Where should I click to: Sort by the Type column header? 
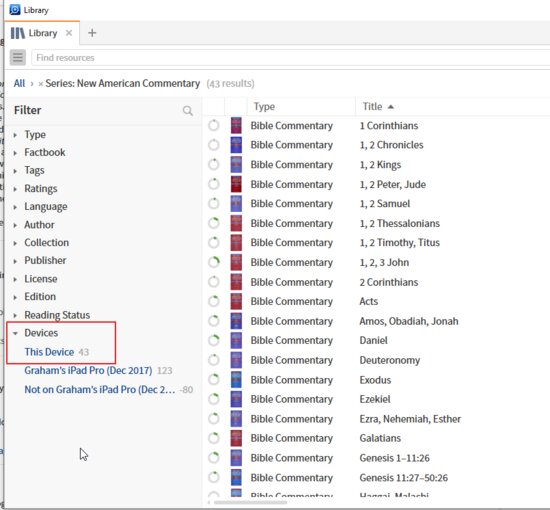point(264,107)
